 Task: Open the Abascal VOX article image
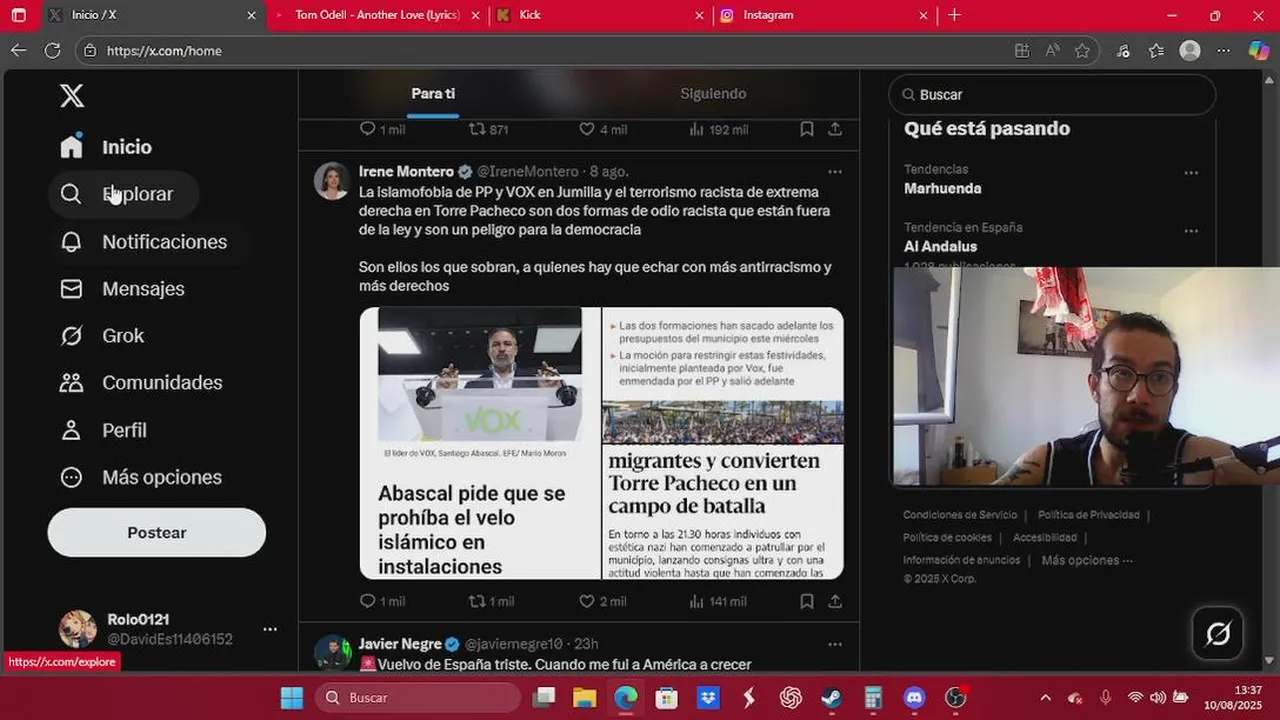click(480, 443)
